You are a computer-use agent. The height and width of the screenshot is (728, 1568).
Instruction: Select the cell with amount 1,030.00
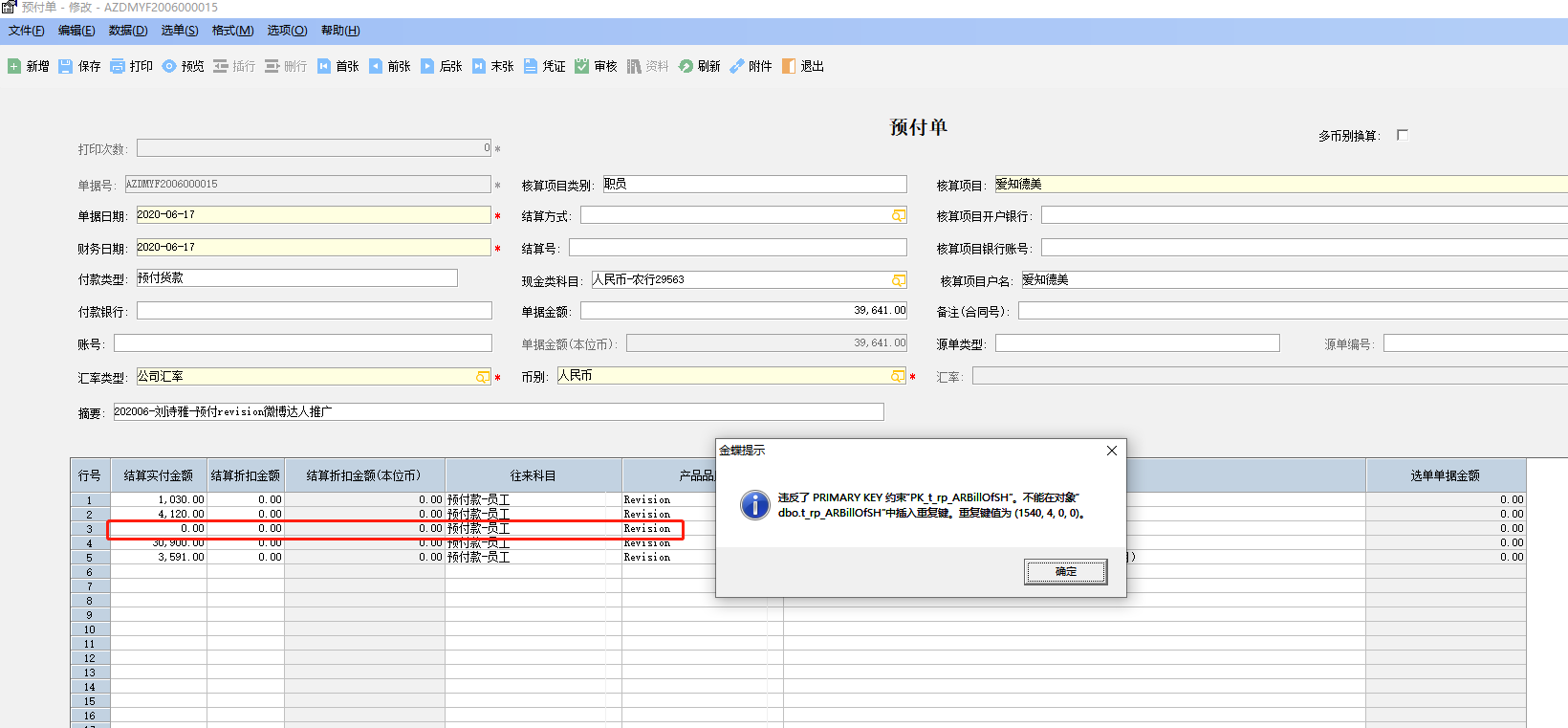coord(159,499)
